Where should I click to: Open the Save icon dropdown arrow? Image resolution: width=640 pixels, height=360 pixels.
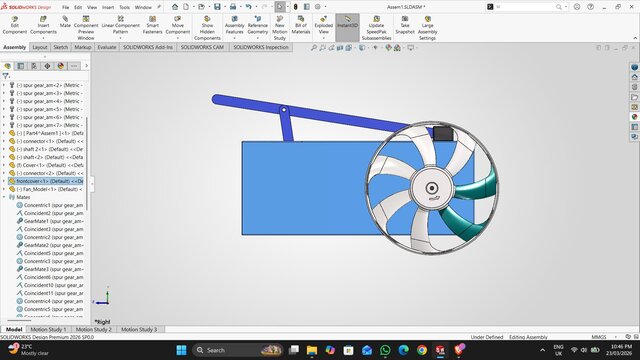click(224, 7)
